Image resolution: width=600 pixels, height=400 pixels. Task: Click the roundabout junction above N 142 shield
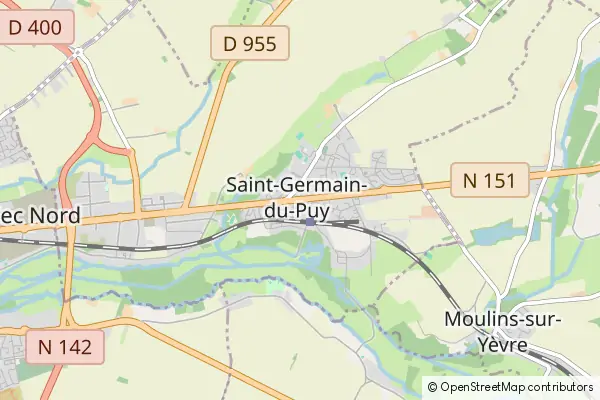(67, 321)
